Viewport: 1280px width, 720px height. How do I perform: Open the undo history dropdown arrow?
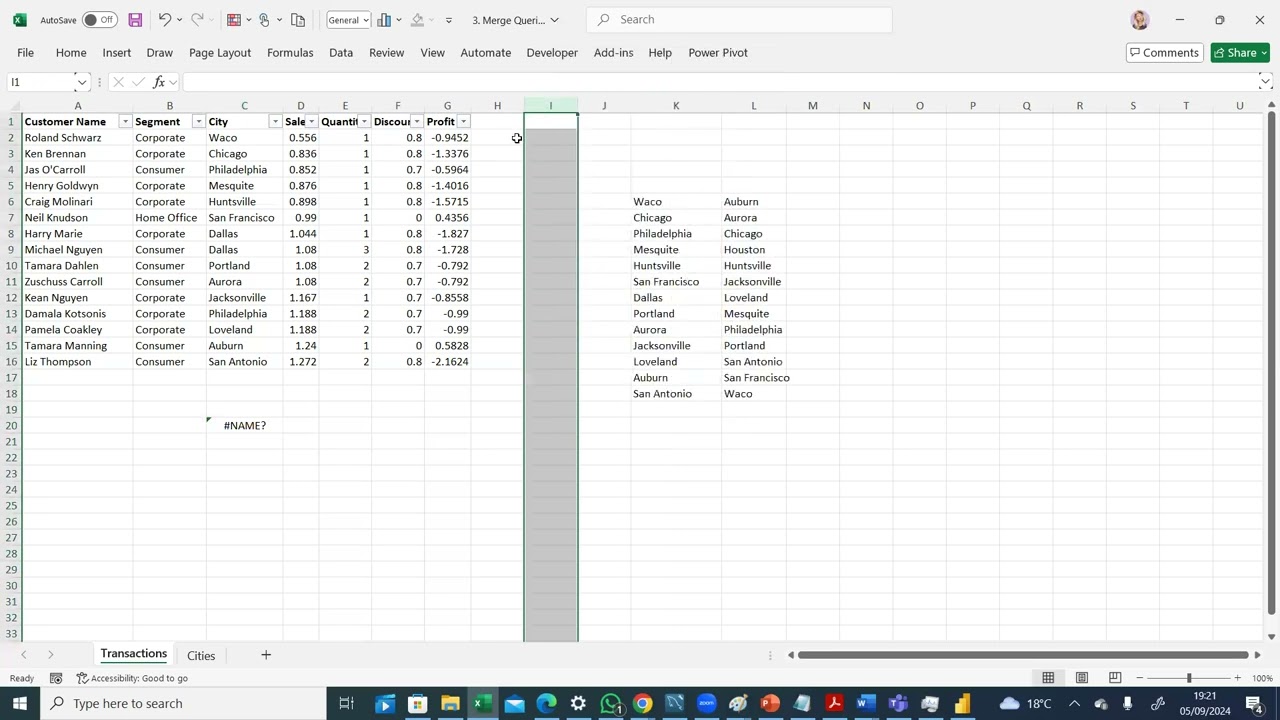(180, 20)
